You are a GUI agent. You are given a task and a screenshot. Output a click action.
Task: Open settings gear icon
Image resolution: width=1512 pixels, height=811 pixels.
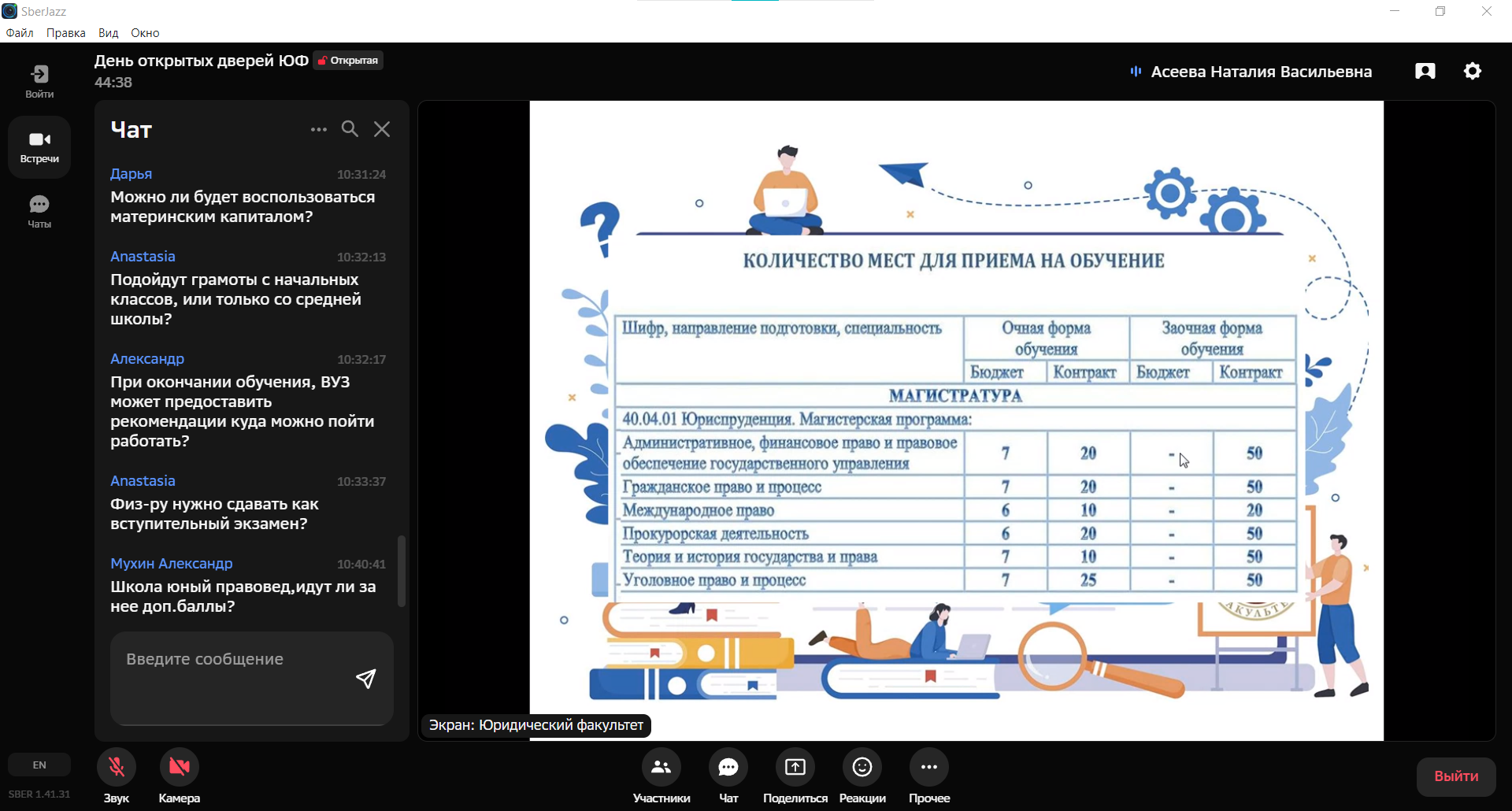tap(1473, 72)
